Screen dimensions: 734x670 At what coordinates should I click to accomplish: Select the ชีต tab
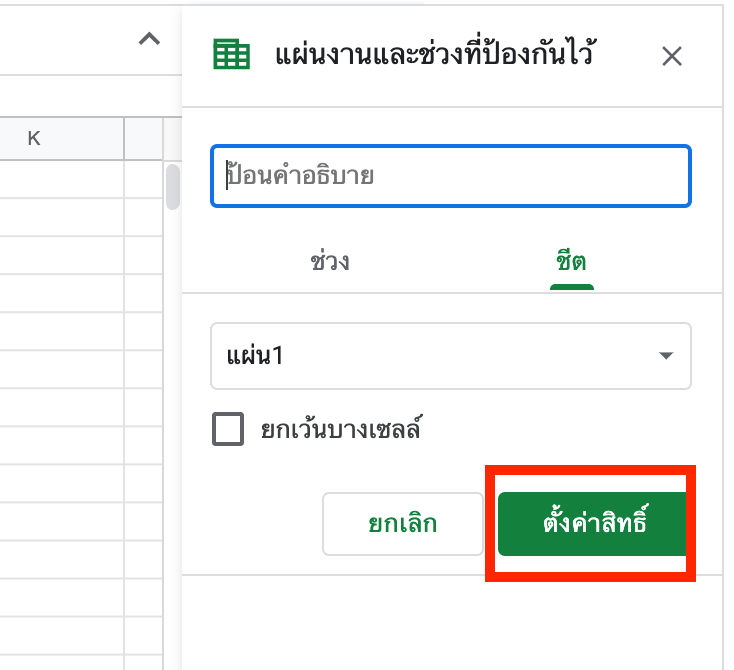[571, 263]
